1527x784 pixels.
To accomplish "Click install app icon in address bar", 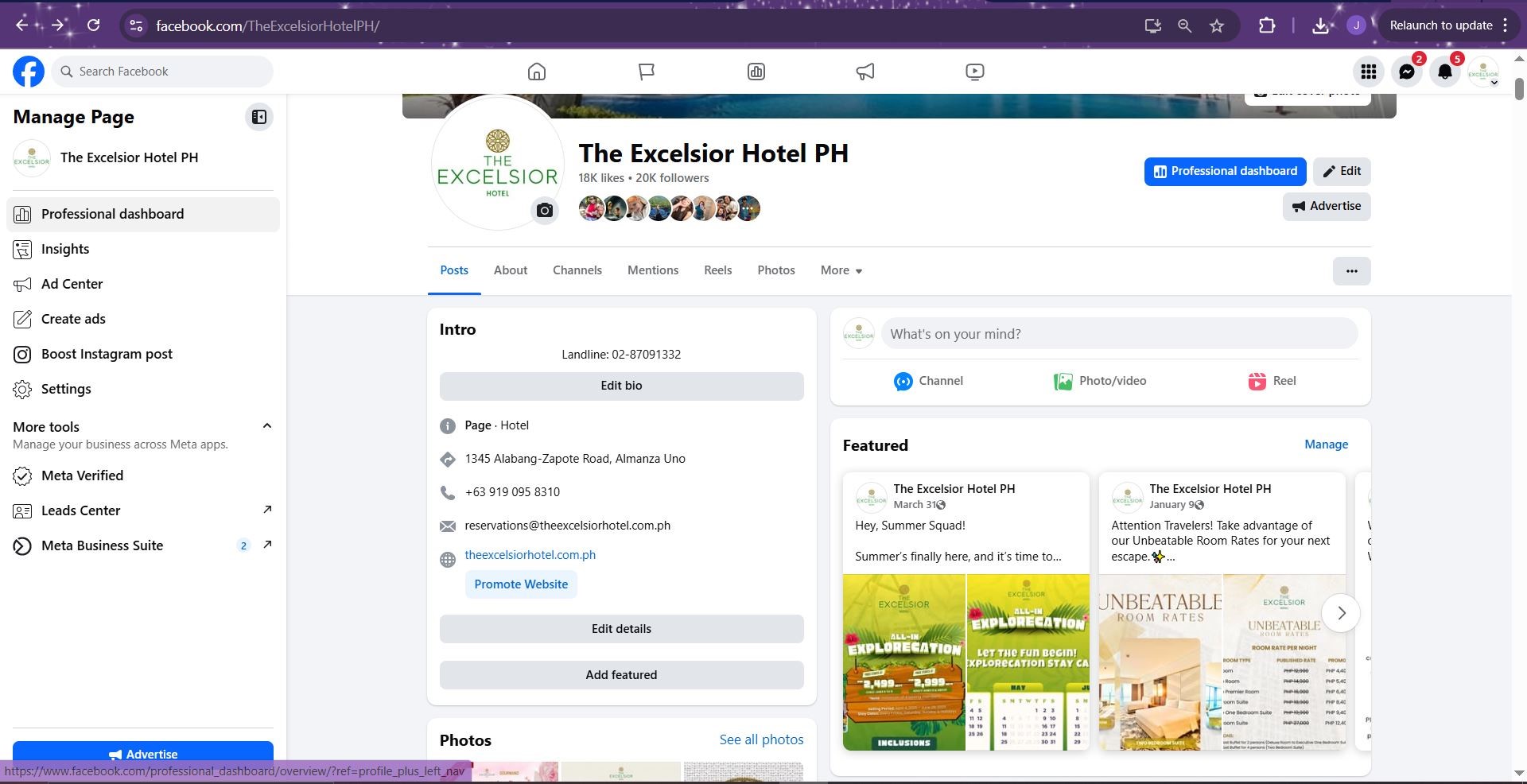I will click(x=1152, y=25).
